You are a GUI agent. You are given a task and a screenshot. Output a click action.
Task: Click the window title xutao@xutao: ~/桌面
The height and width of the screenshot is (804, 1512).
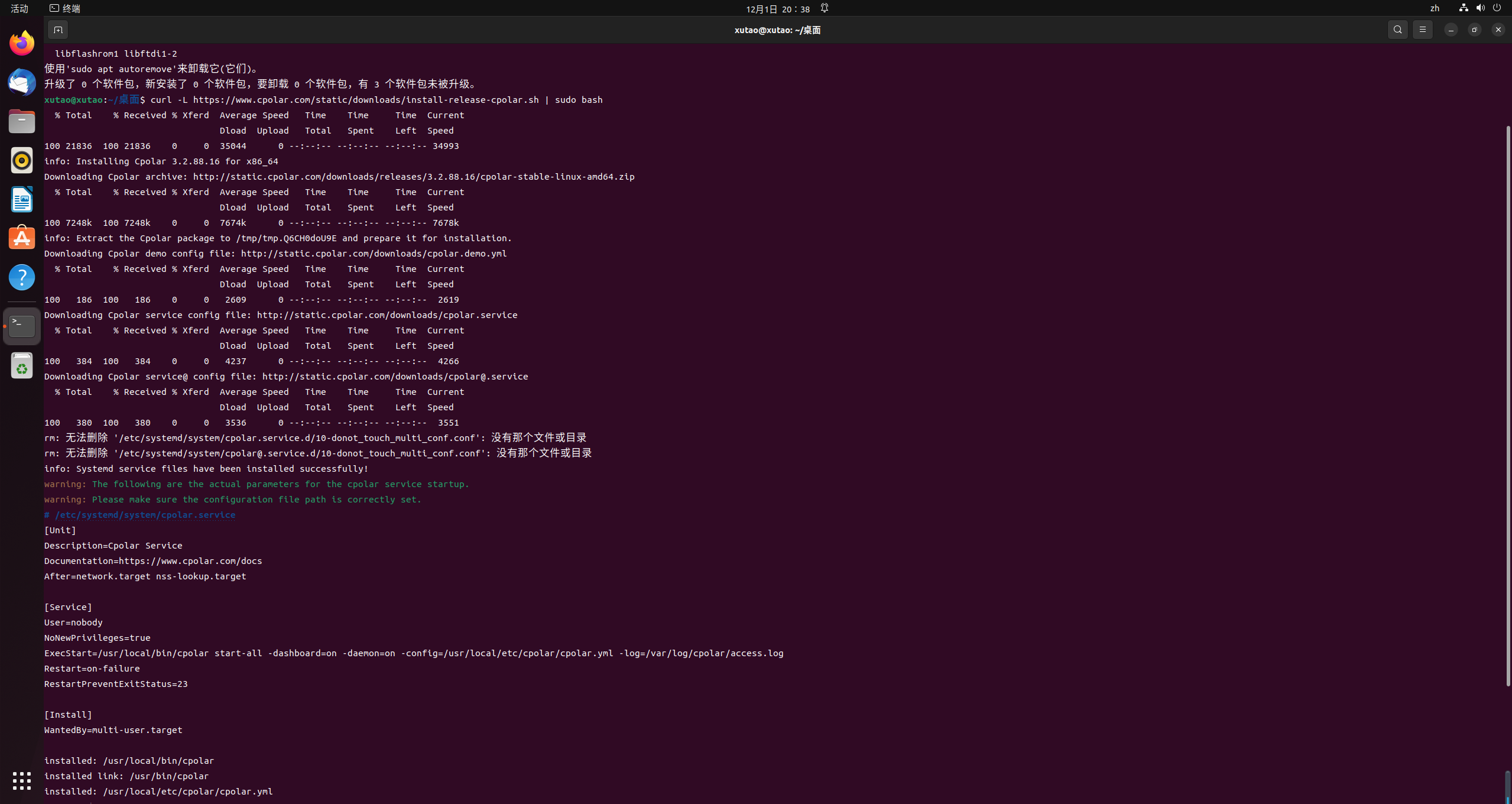(x=777, y=30)
